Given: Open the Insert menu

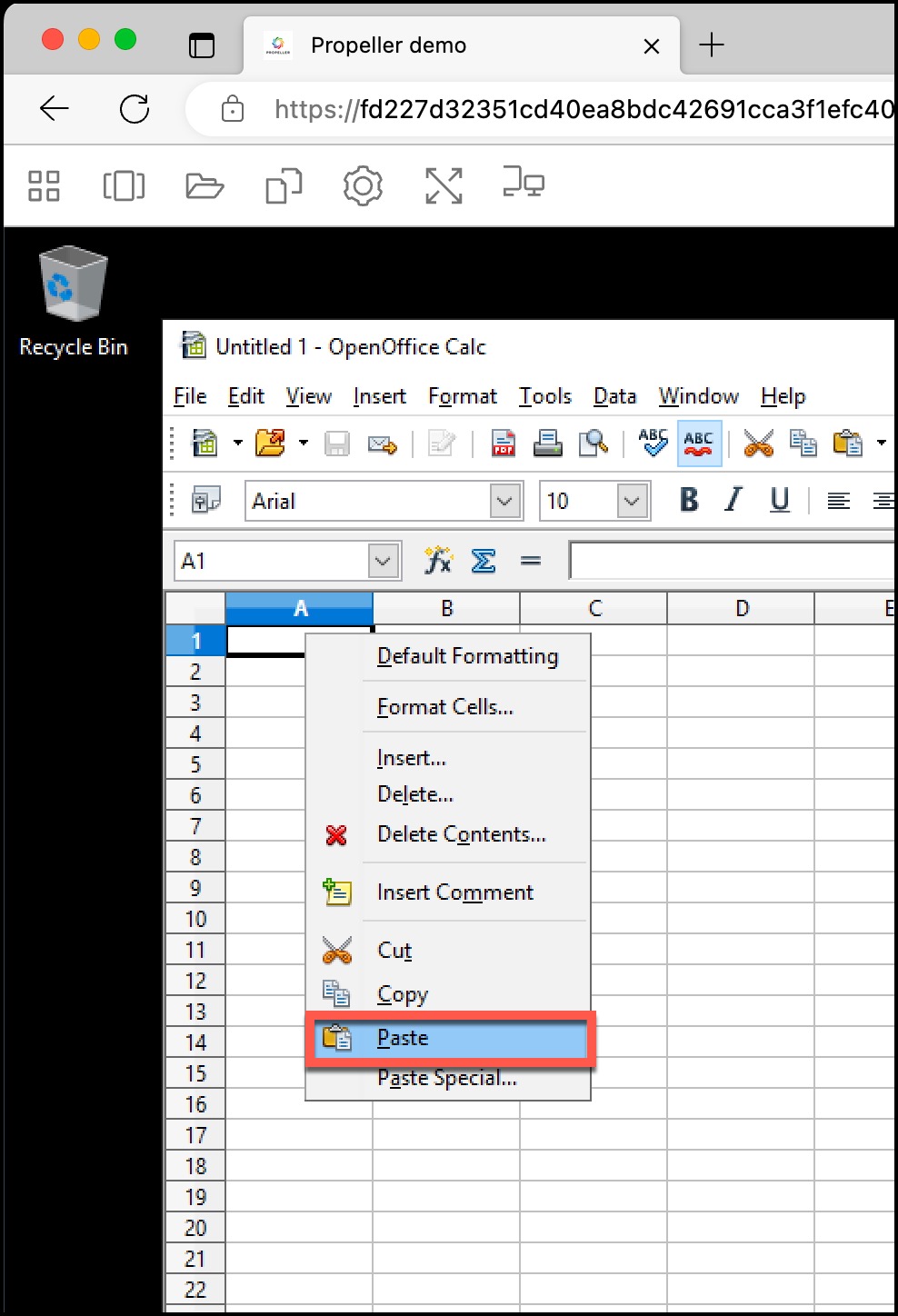Looking at the screenshot, I should coord(379,396).
